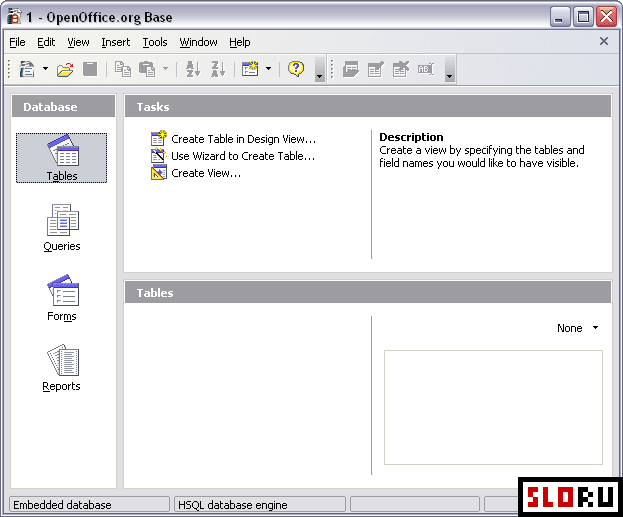Open the Window menu
623x517 pixels.
[x=198, y=42]
